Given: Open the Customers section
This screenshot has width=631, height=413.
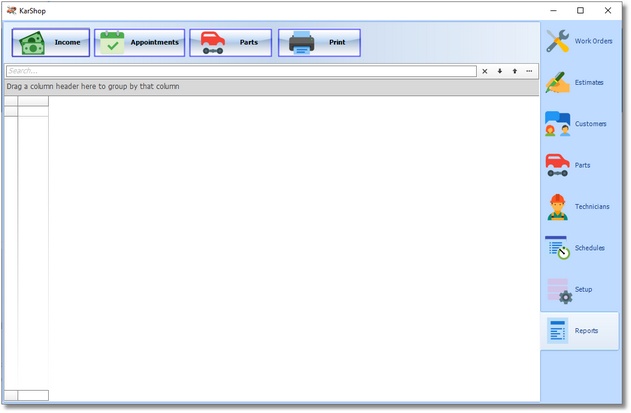Looking at the screenshot, I should click(579, 124).
